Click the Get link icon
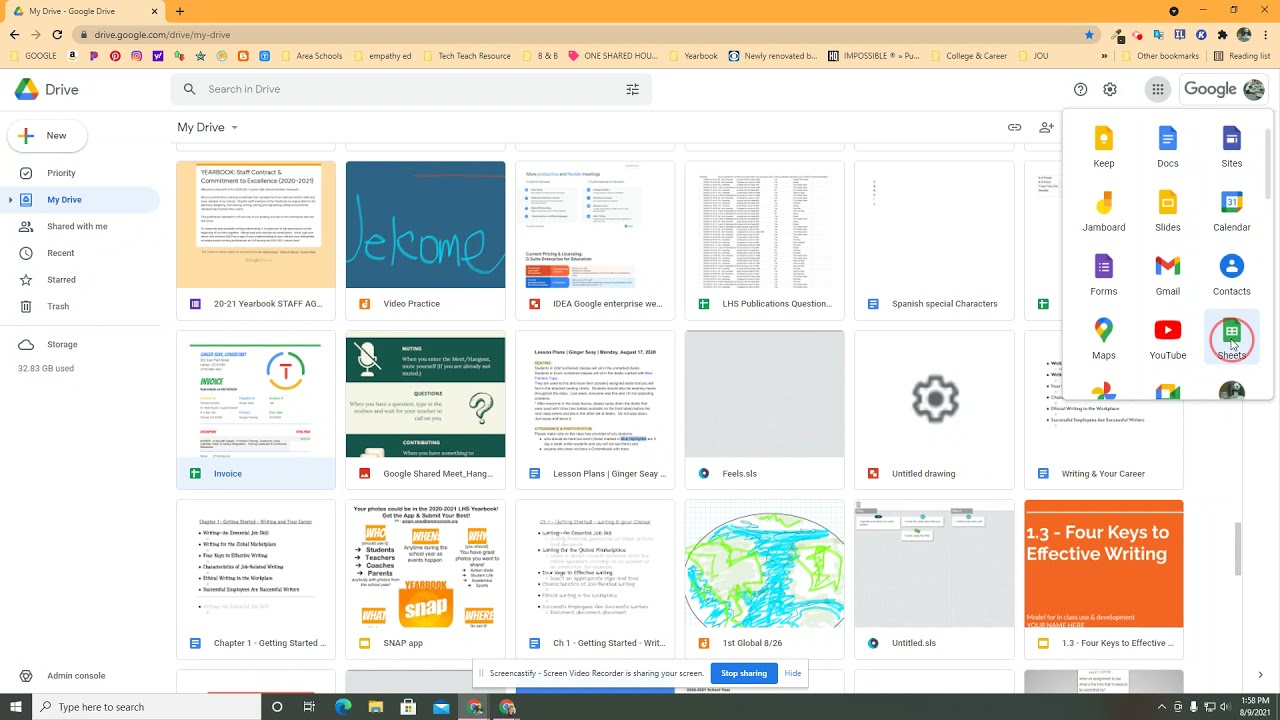The height and width of the screenshot is (720, 1280). coord(1014,127)
